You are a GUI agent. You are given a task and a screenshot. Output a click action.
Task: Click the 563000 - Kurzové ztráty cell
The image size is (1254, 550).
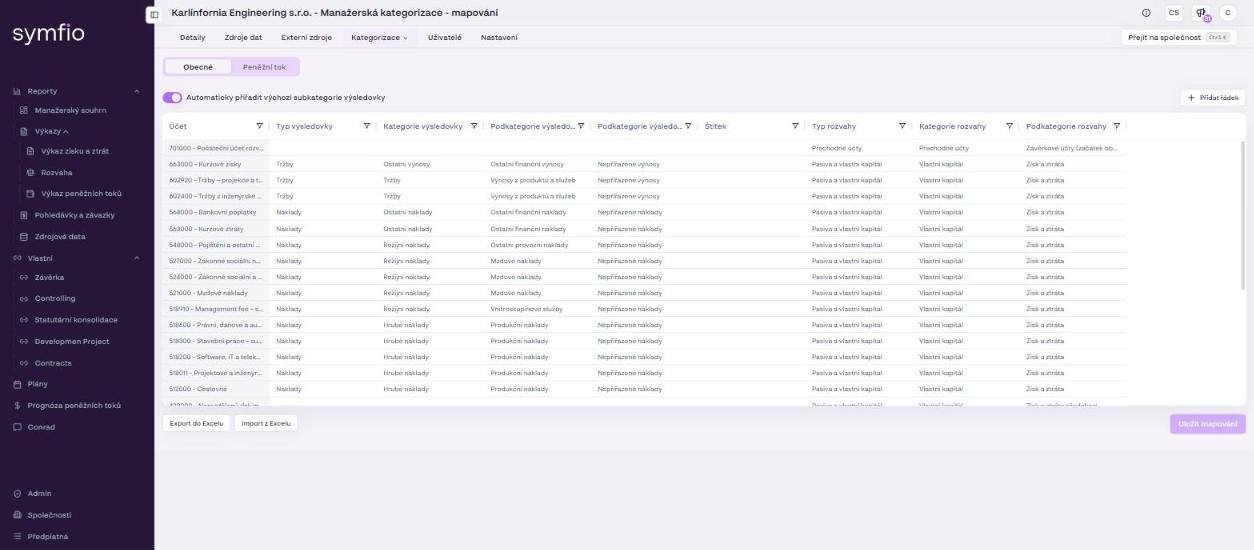coord(216,228)
